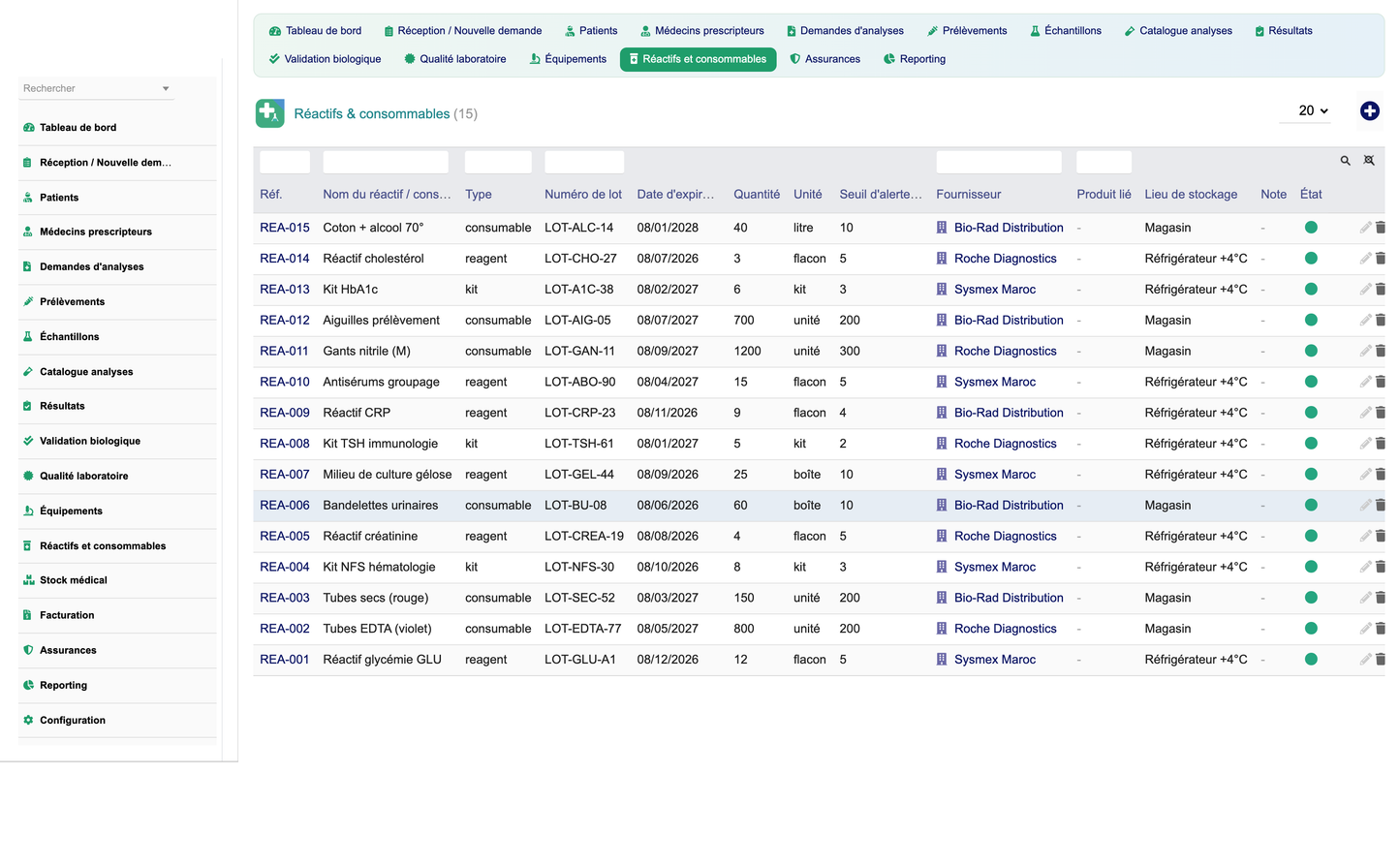Screen dimensions: 1400x867
Task: Open the REA-015 reference link
Action: [x=285, y=228]
